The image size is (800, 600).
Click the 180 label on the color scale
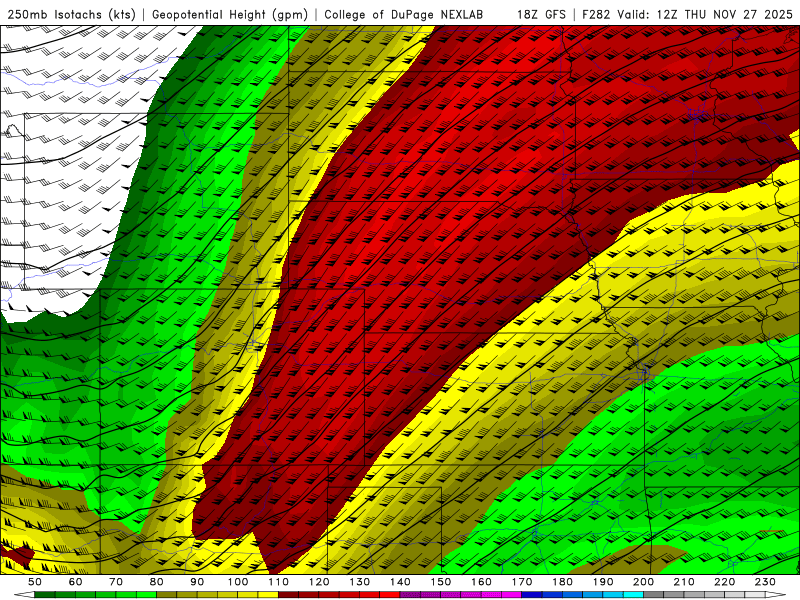(562, 582)
